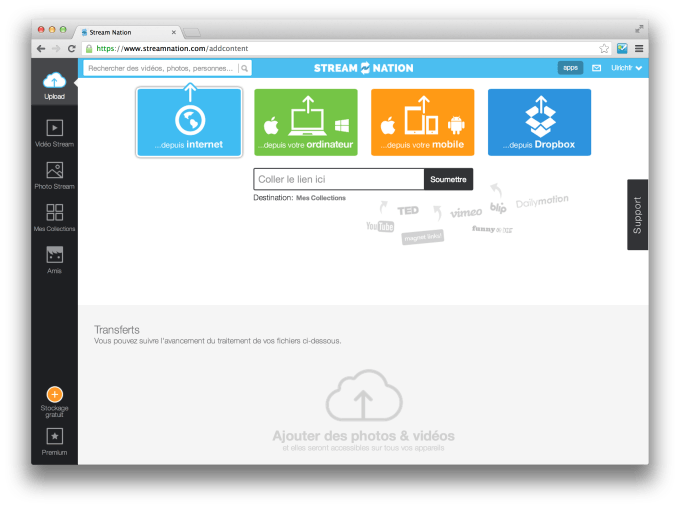Screen dimensions: 680x508
Task: Select the depuis Dropbox upload tile
Action: (x=539, y=122)
